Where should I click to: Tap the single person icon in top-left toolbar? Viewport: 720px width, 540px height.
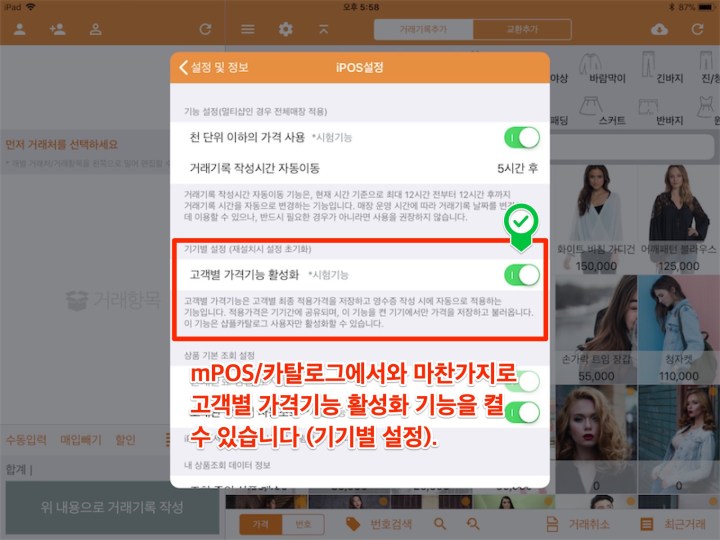coord(20,30)
